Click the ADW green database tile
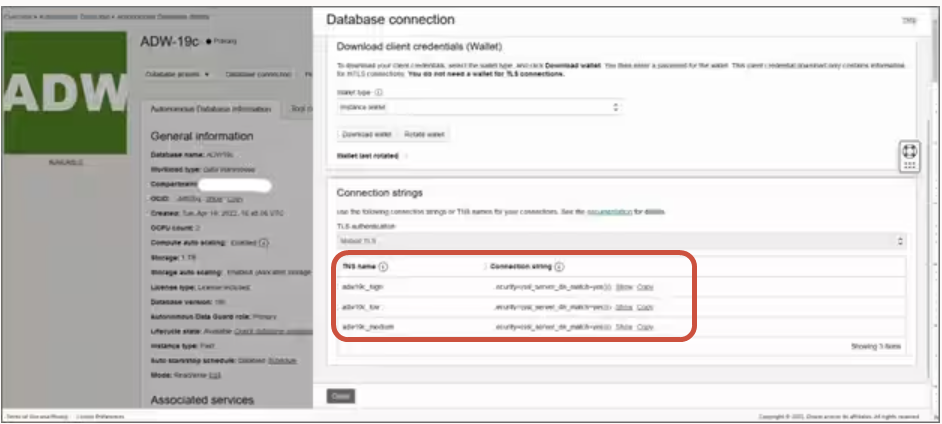Image resolution: width=942 pixels, height=424 pixels. [x=65, y=92]
